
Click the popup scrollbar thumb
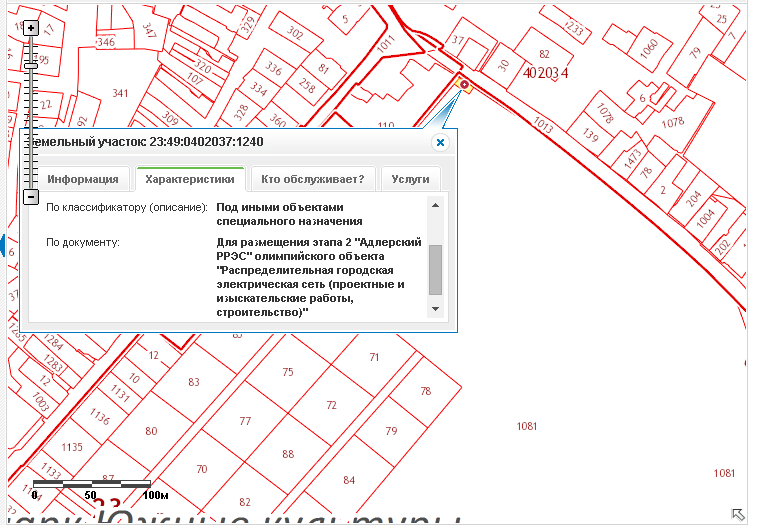[435, 270]
